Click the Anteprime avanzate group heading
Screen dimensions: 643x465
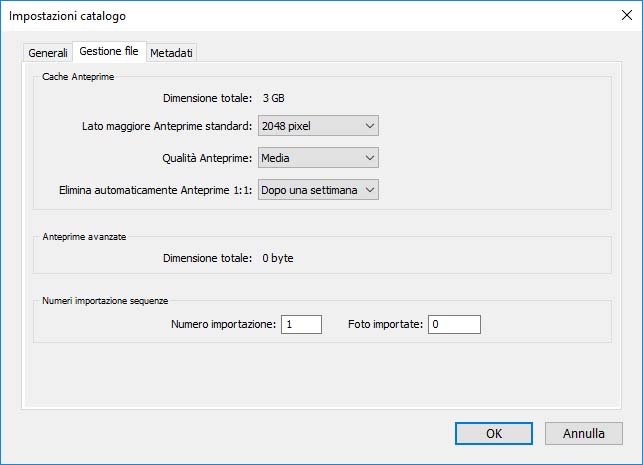coord(83,236)
